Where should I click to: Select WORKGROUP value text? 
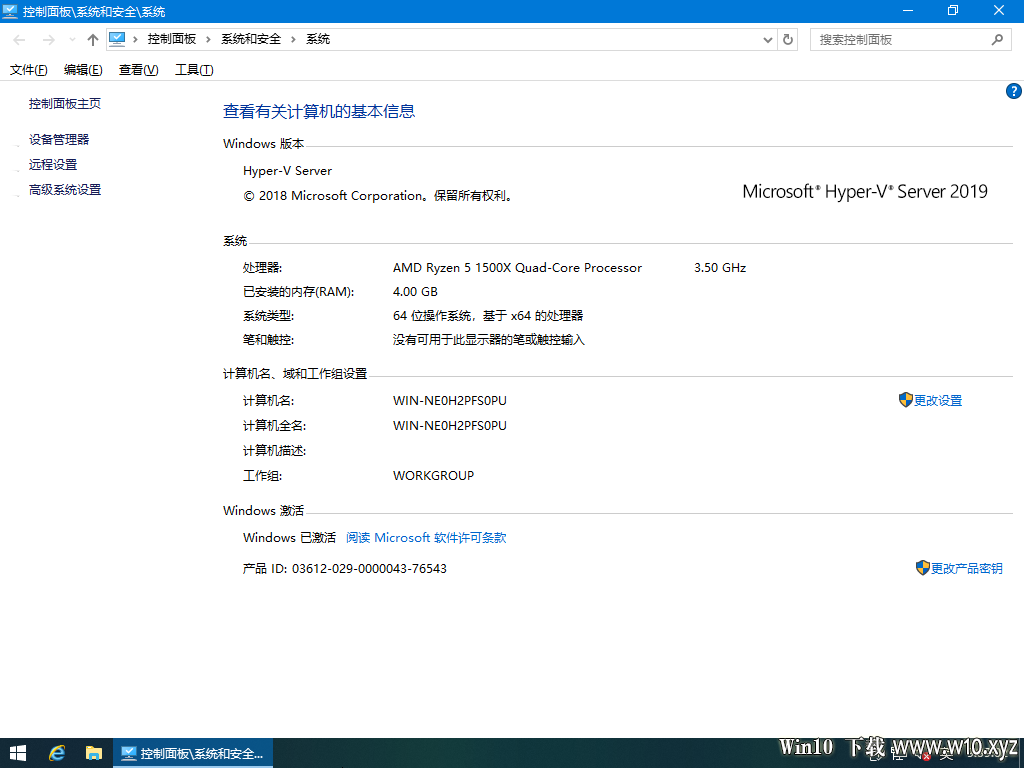tap(434, 476)
